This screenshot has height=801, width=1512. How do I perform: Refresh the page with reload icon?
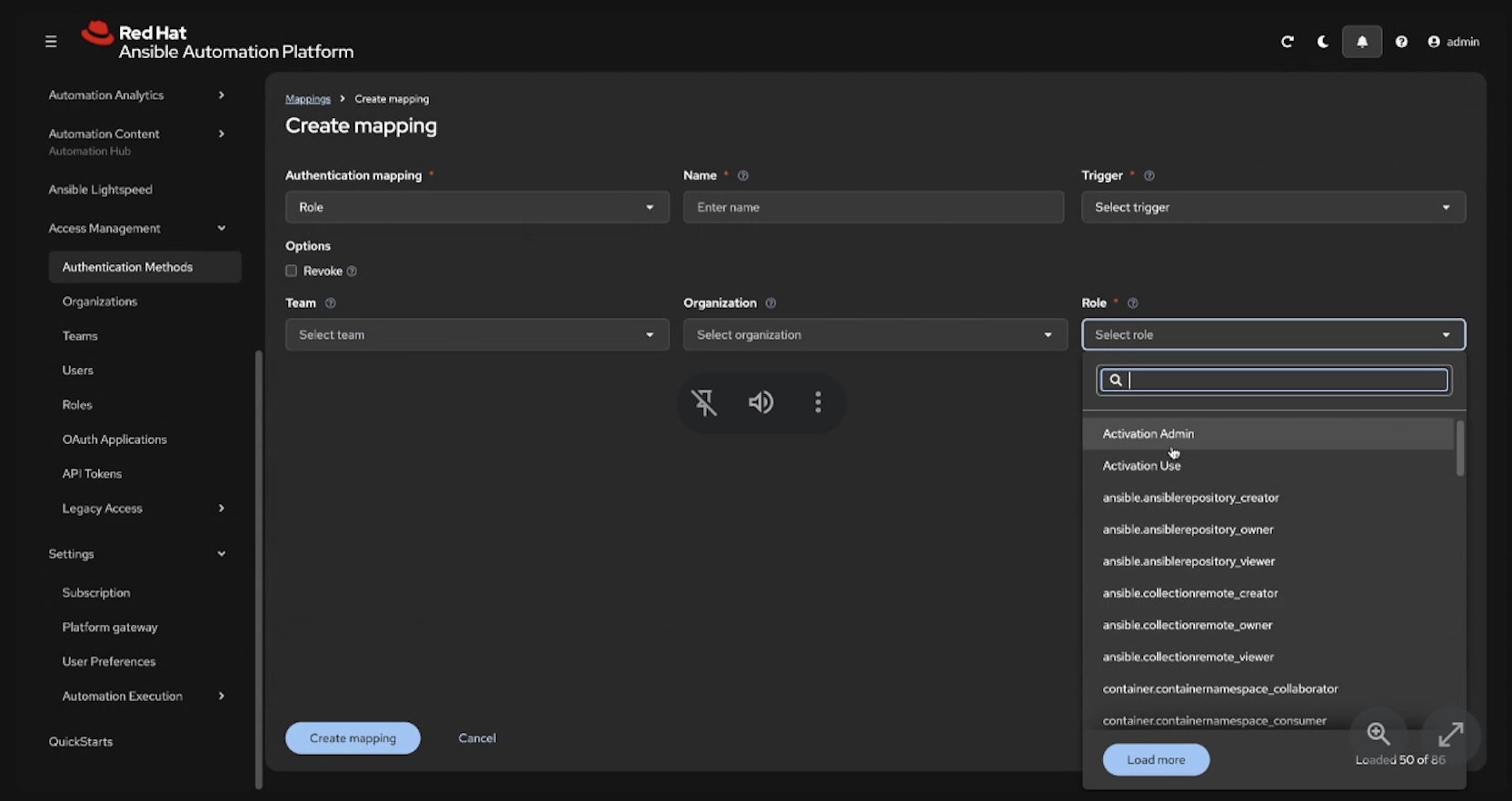coord(1288,42)
